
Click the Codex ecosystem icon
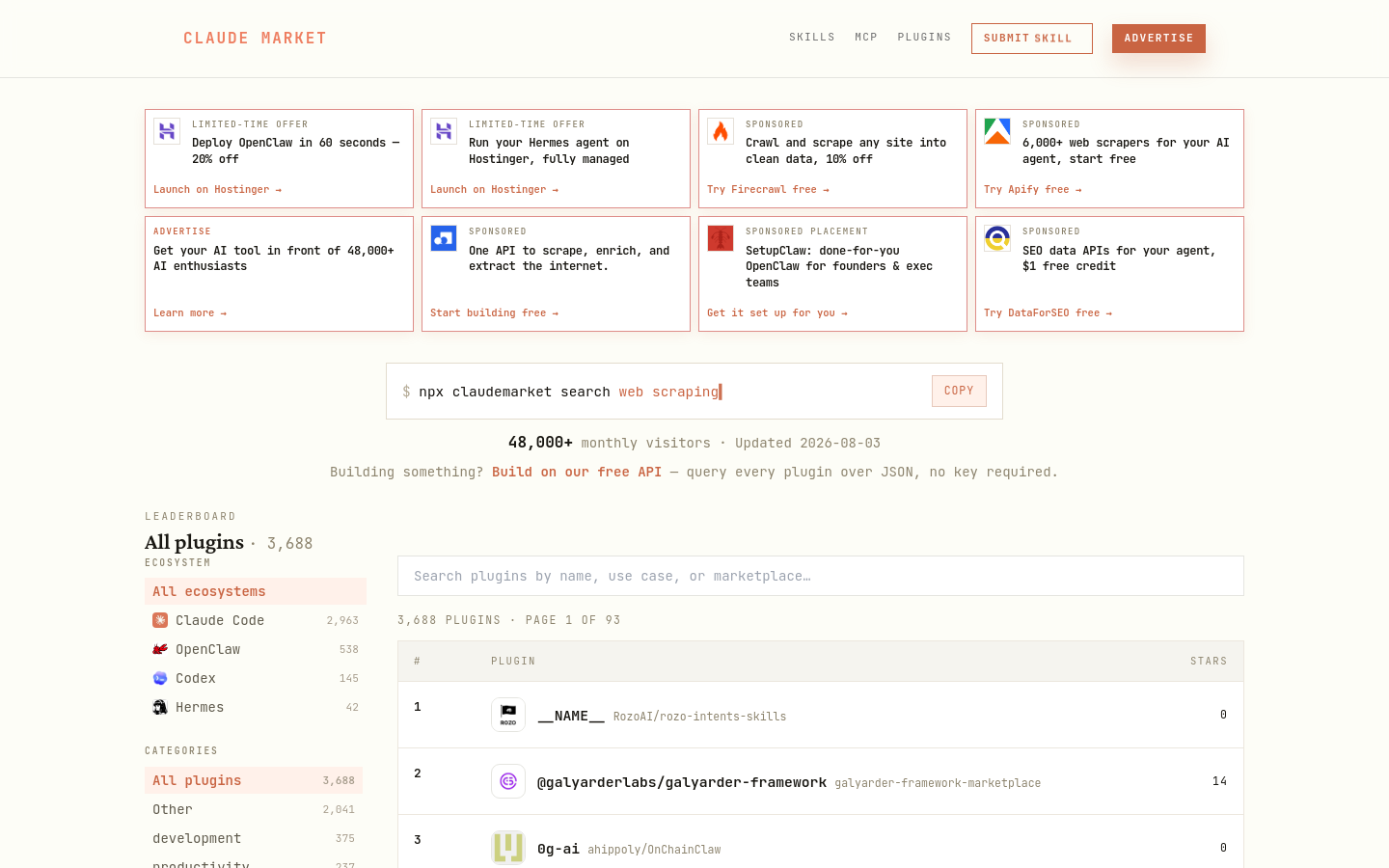160,678
